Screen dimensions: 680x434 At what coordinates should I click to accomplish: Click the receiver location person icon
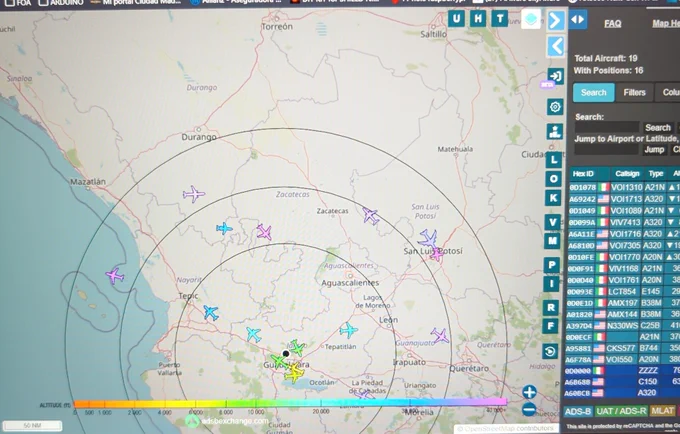tap(555, 131)
